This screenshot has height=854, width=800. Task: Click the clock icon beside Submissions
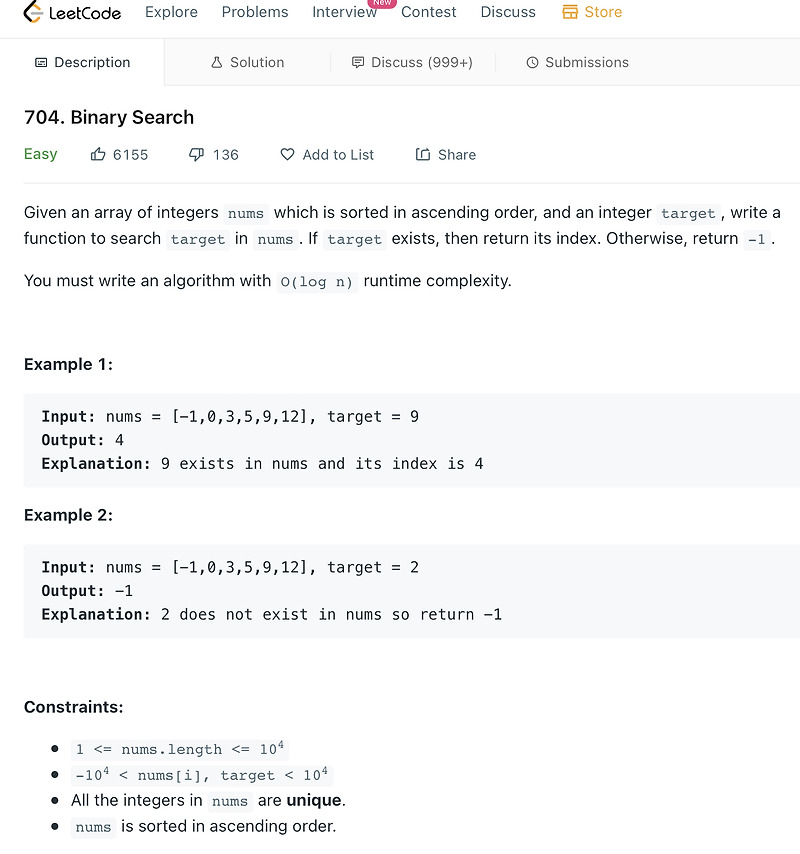coord(533,63)
